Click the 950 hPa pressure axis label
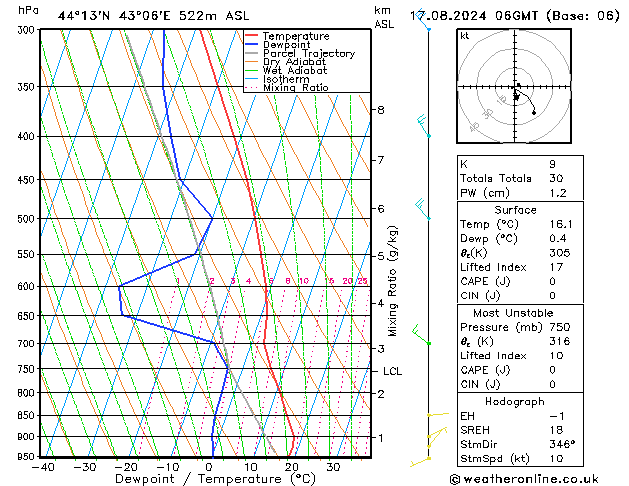Viewport: 629px width, 486px height. pyautogui.click(x=28, y=457)
